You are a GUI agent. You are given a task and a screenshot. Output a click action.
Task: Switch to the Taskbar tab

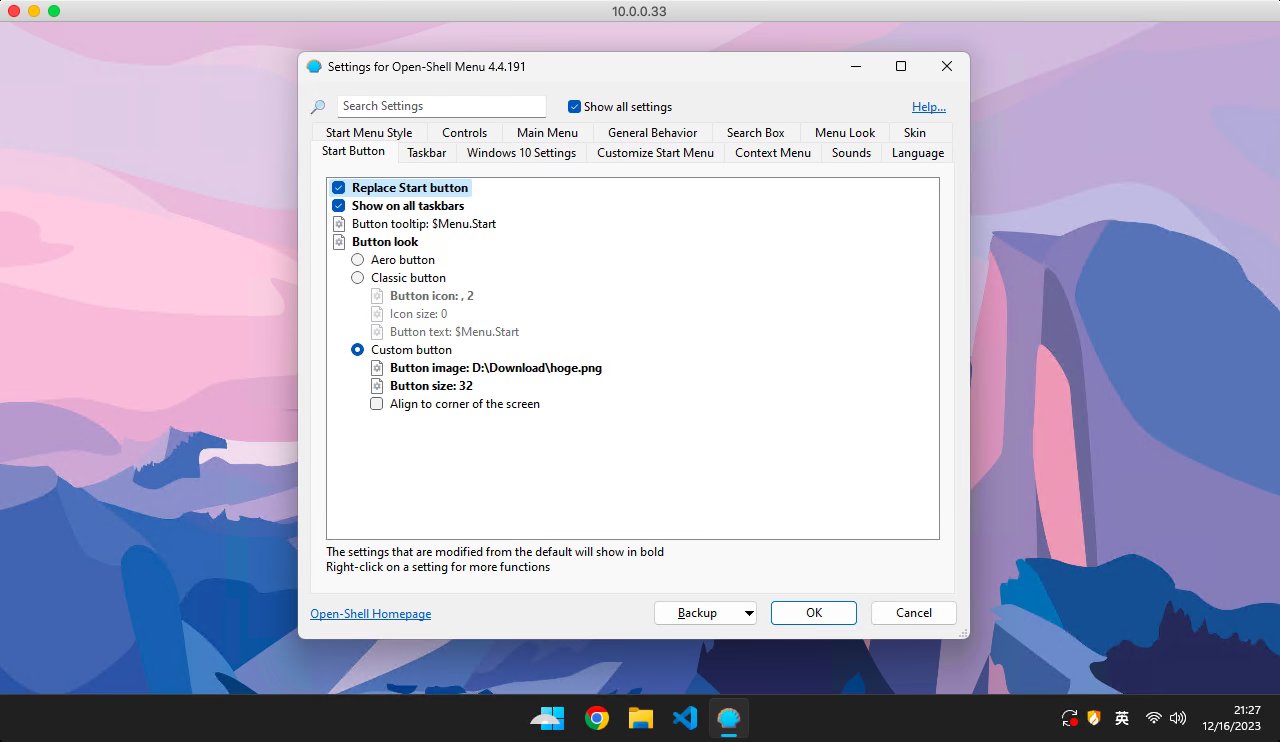pyautogui.click(x=426, y=153)
